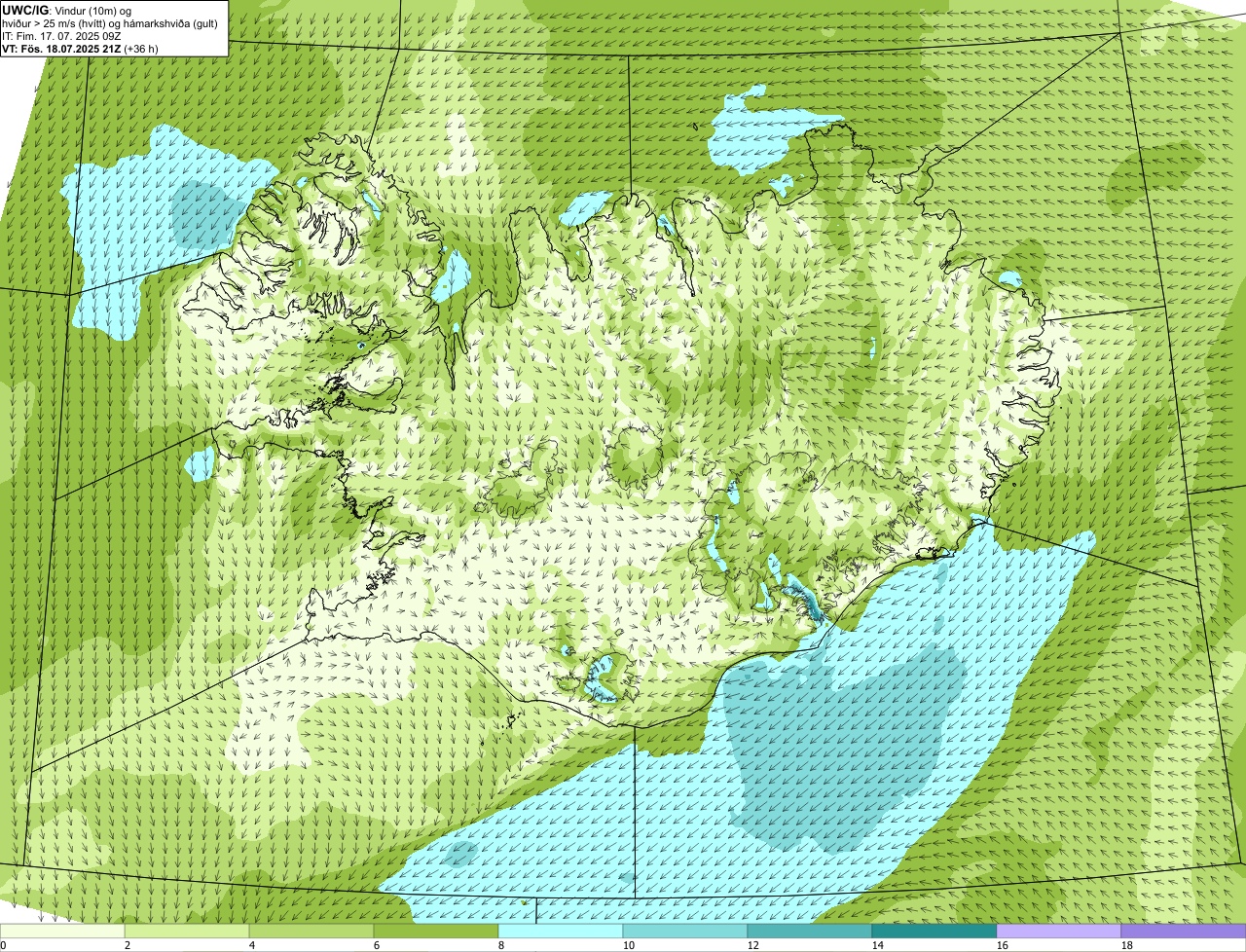
Task: Click the 'IT: Fim. 17. 07. 2025 09Z' line
Action: pyautogui.click(x=61, y=35)
